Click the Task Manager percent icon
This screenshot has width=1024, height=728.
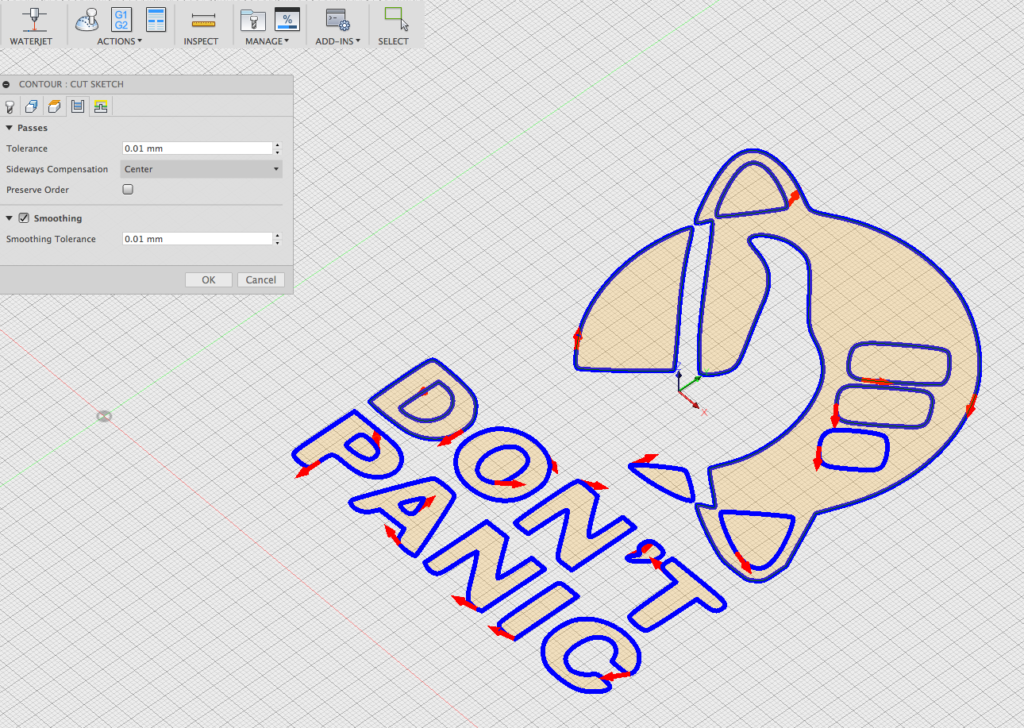(x=287, y=18)
